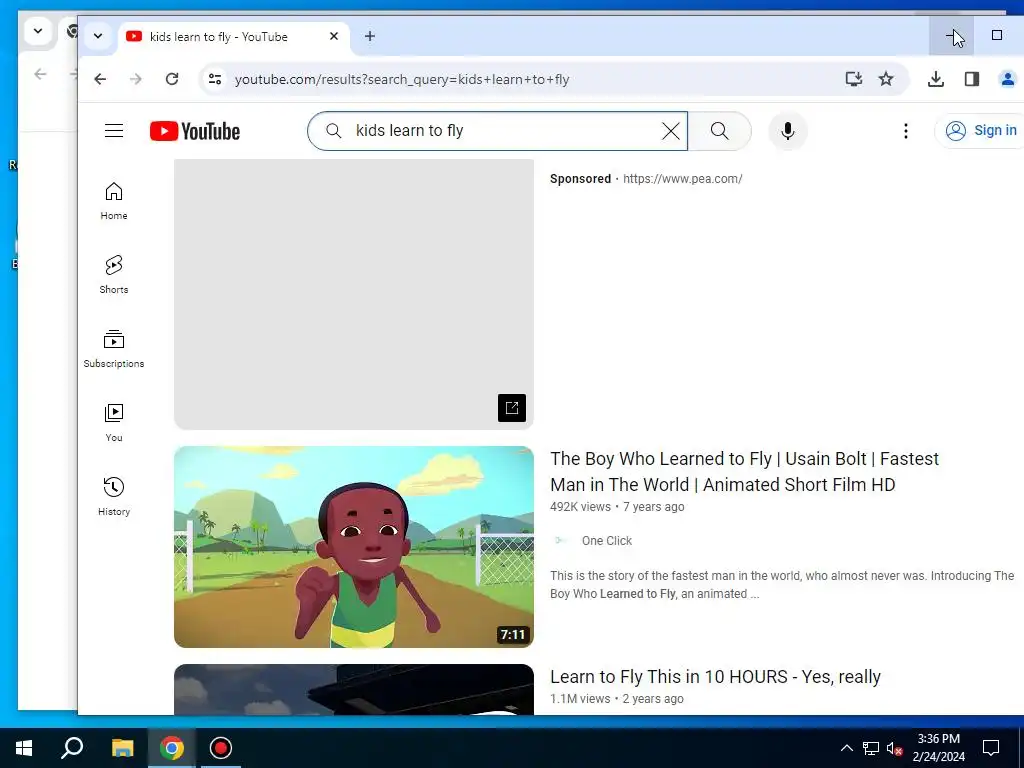Focus the YouTube search box
This screenshot has height=768, width=1024.
(x=498, y=131)
